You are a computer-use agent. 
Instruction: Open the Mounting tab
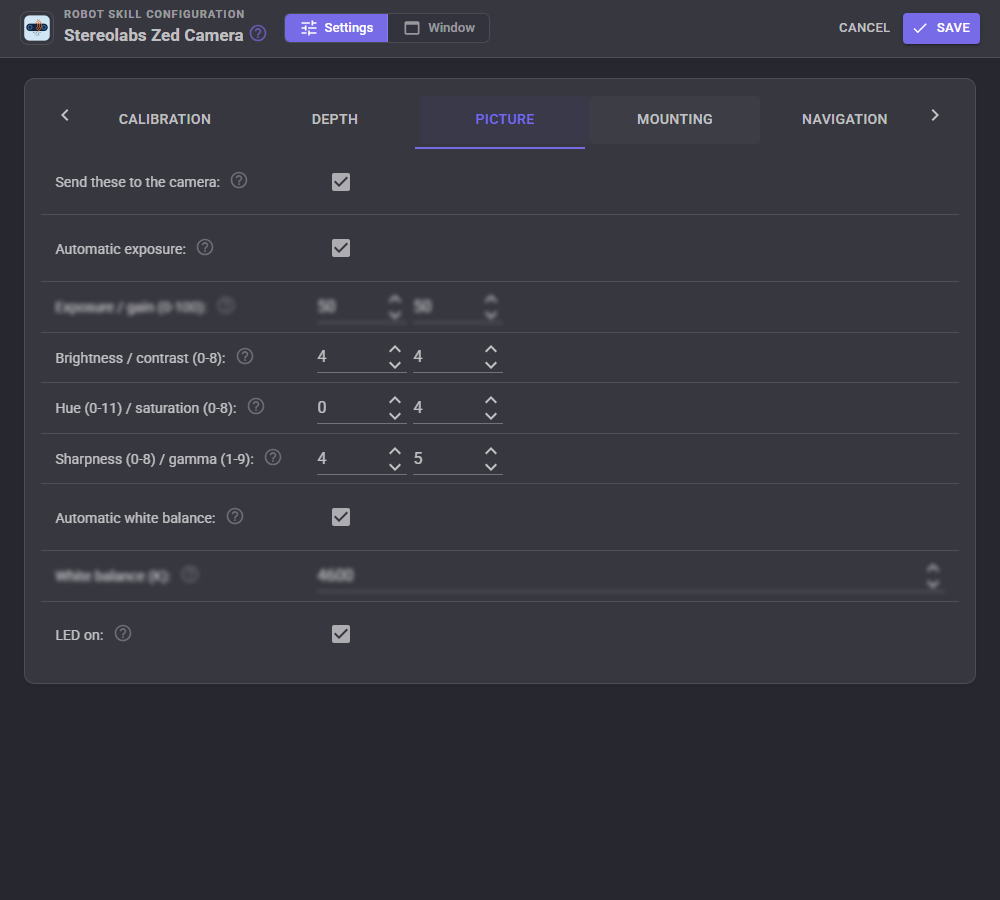point(675,119)
